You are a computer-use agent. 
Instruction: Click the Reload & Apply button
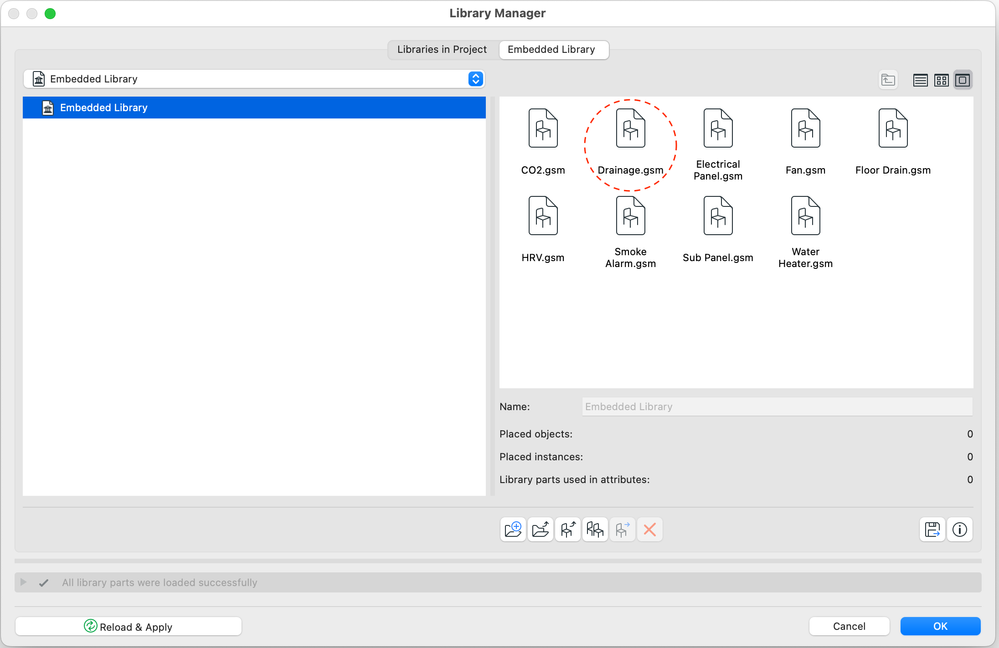pos(127,626)
